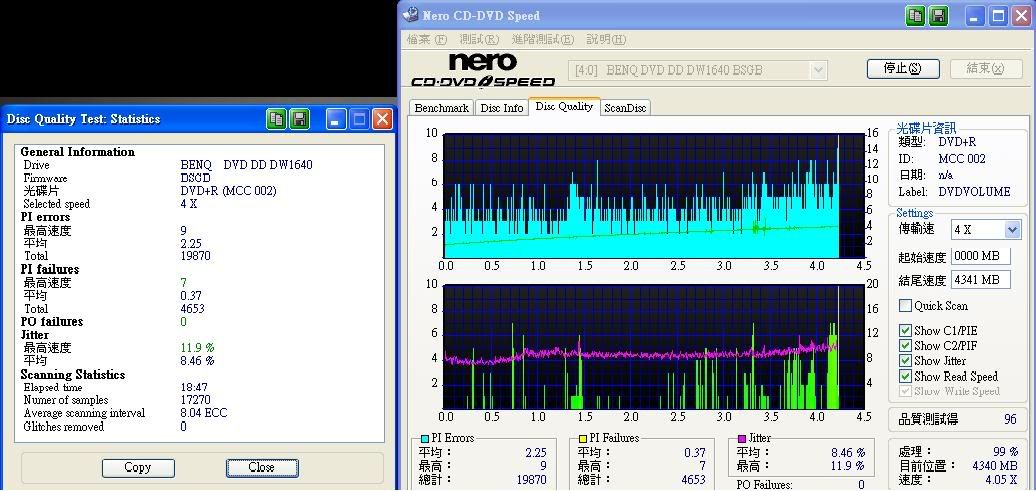Click the Nero app icon in title bar
The width and height of the screenshot is (1036, 491).
pos(411,16)
